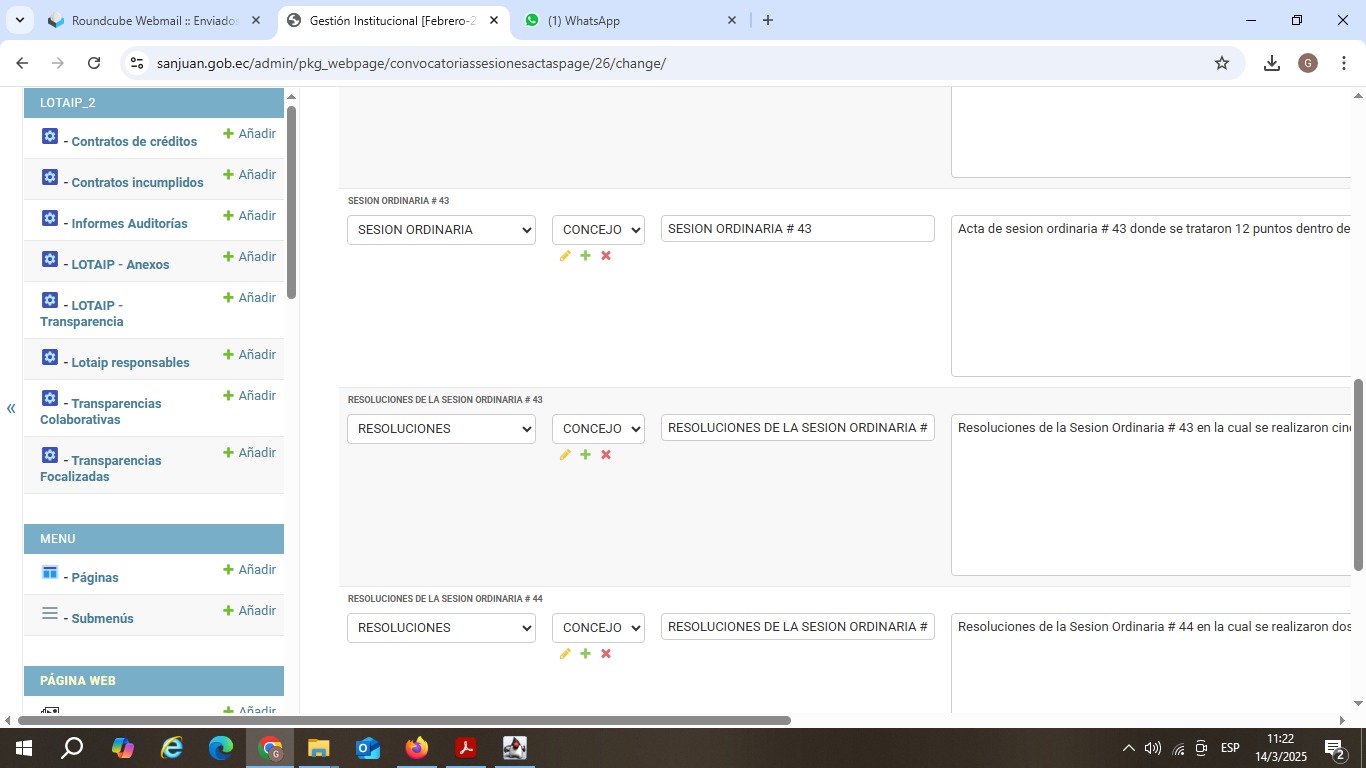Collapse the sidebar with the double chevron
1366x768 pixels.
(x=11, y=408)
